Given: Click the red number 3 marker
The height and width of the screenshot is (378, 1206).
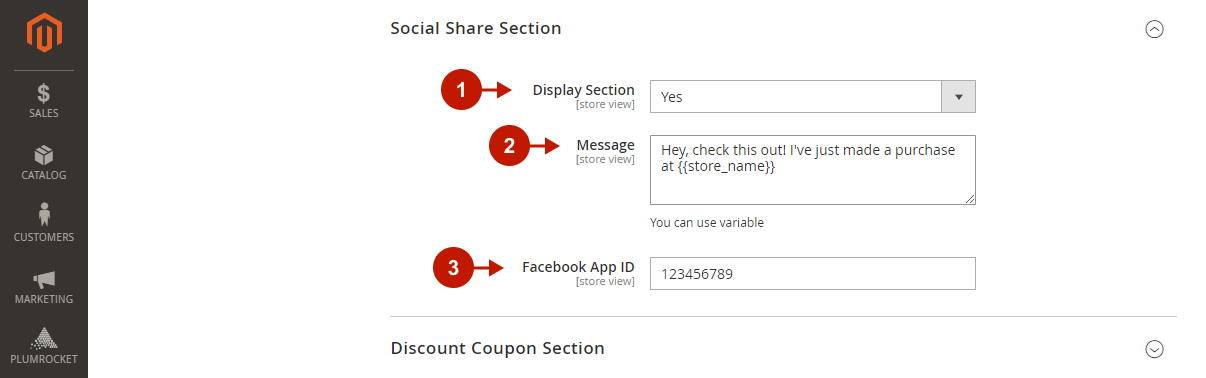Looking at the screenshot, I should coord(453,268).
